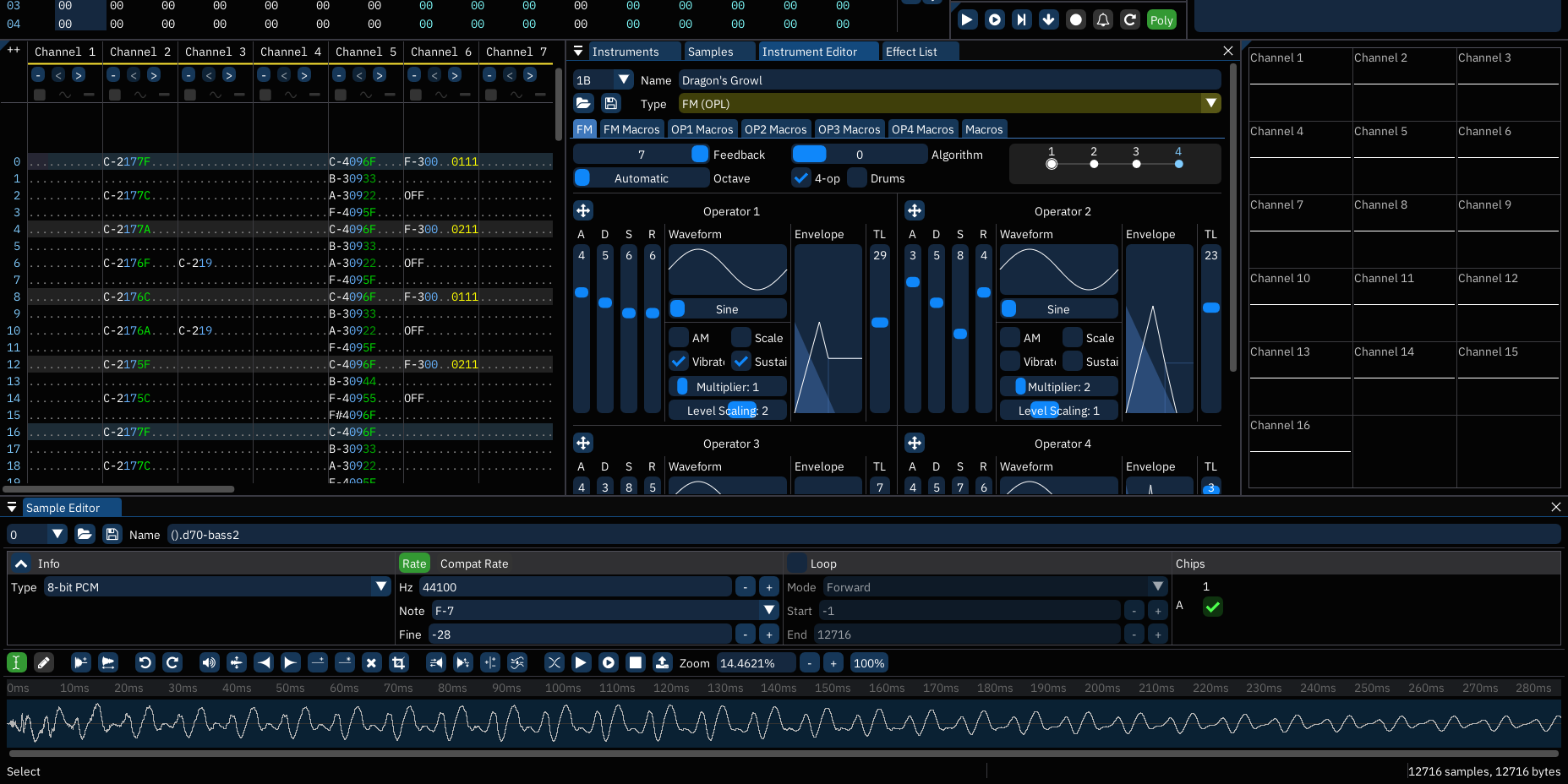Viewport: 1568px width, 784px height.
Task: Enable Drums mode in the FM editor
Action: [x=856, y=177]
